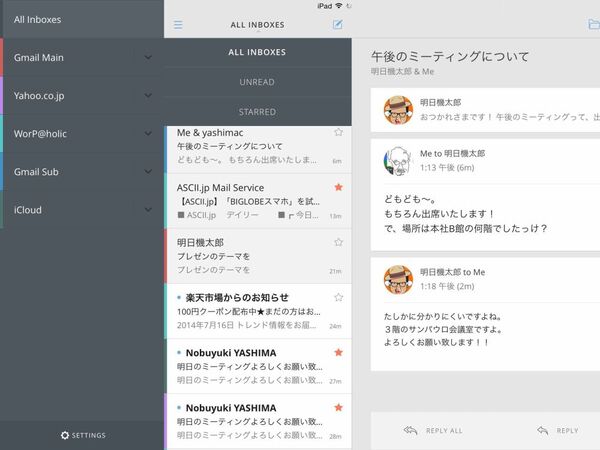Star the 楽天市場からのお知らせ message

click(338, 297)
